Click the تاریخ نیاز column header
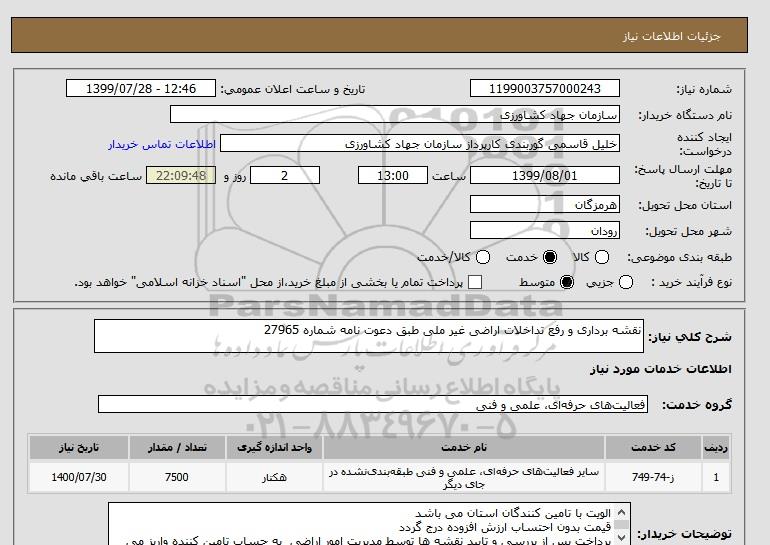The image size is (770, 545). (79, 447)
